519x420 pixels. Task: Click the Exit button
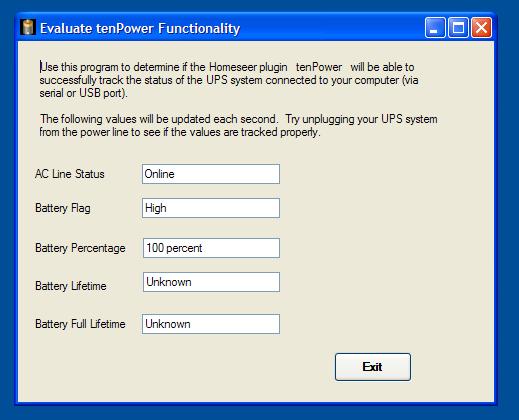coord(373,367)
